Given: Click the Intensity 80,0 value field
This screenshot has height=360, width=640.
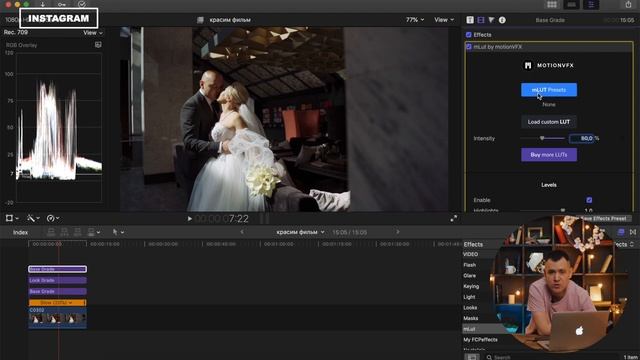Looking at the screenshot, I should coord(582,138).
